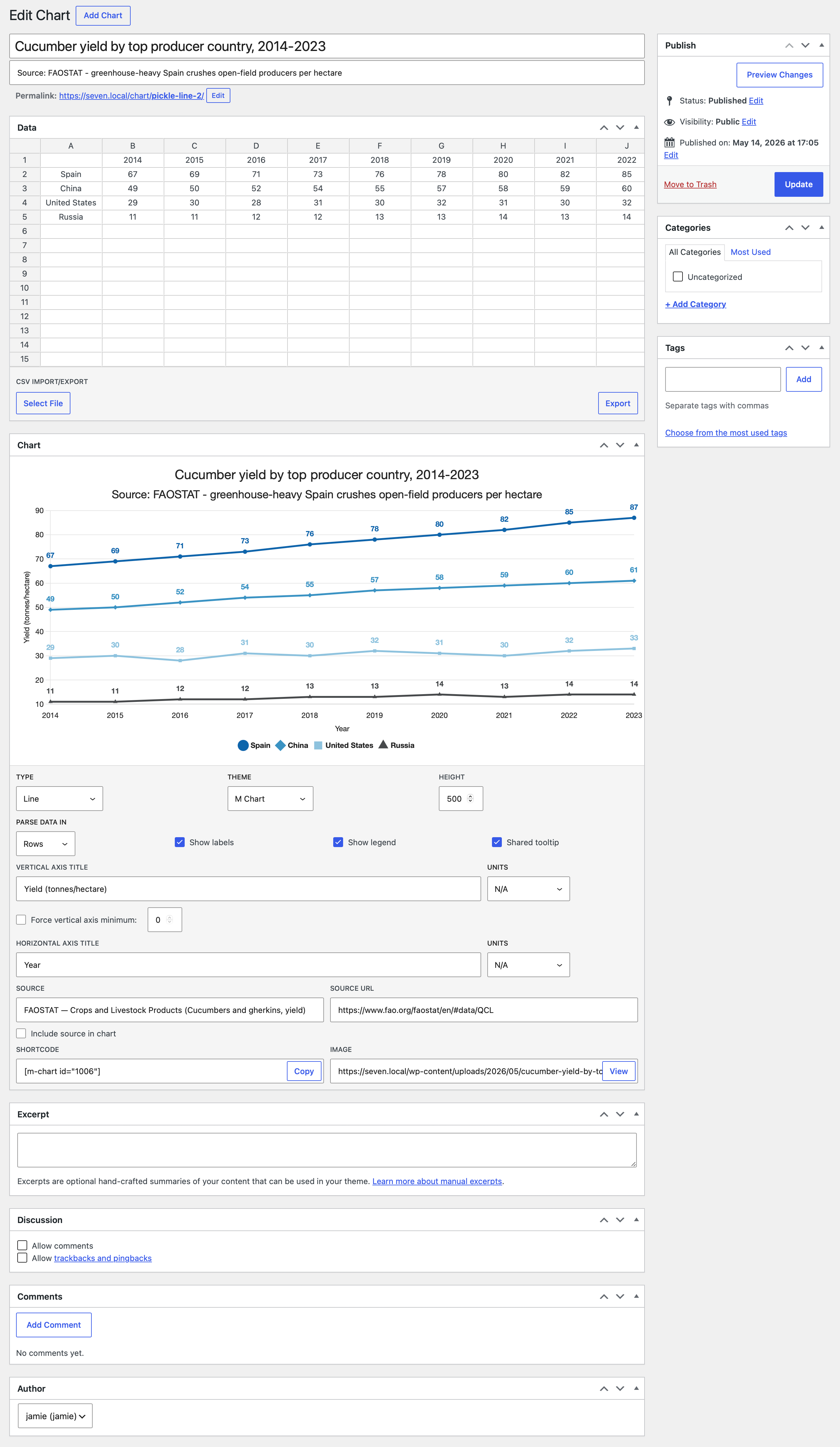
Task: Check Include source in chart
Action: click(21, 1033)
